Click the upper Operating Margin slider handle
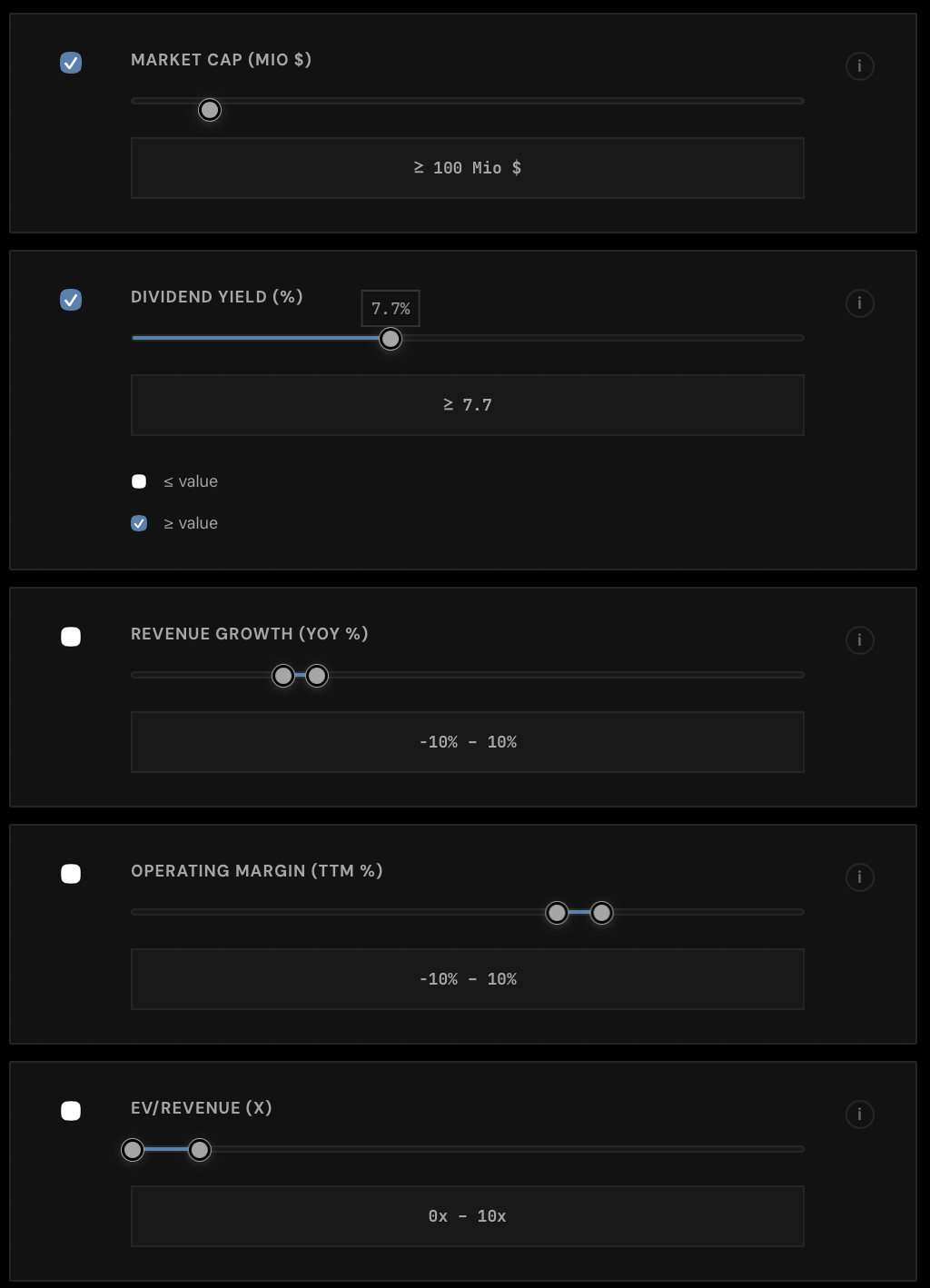 [602, 912]
